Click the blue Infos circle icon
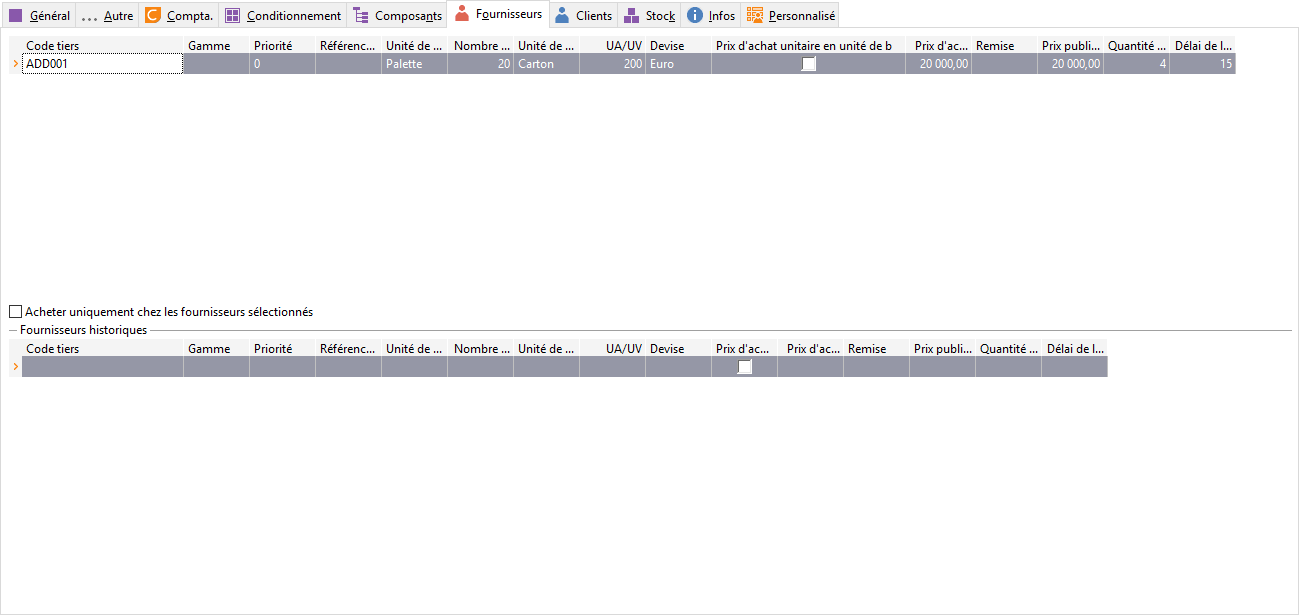Viewport: 1299px width, 615px height. coord(695,15)
